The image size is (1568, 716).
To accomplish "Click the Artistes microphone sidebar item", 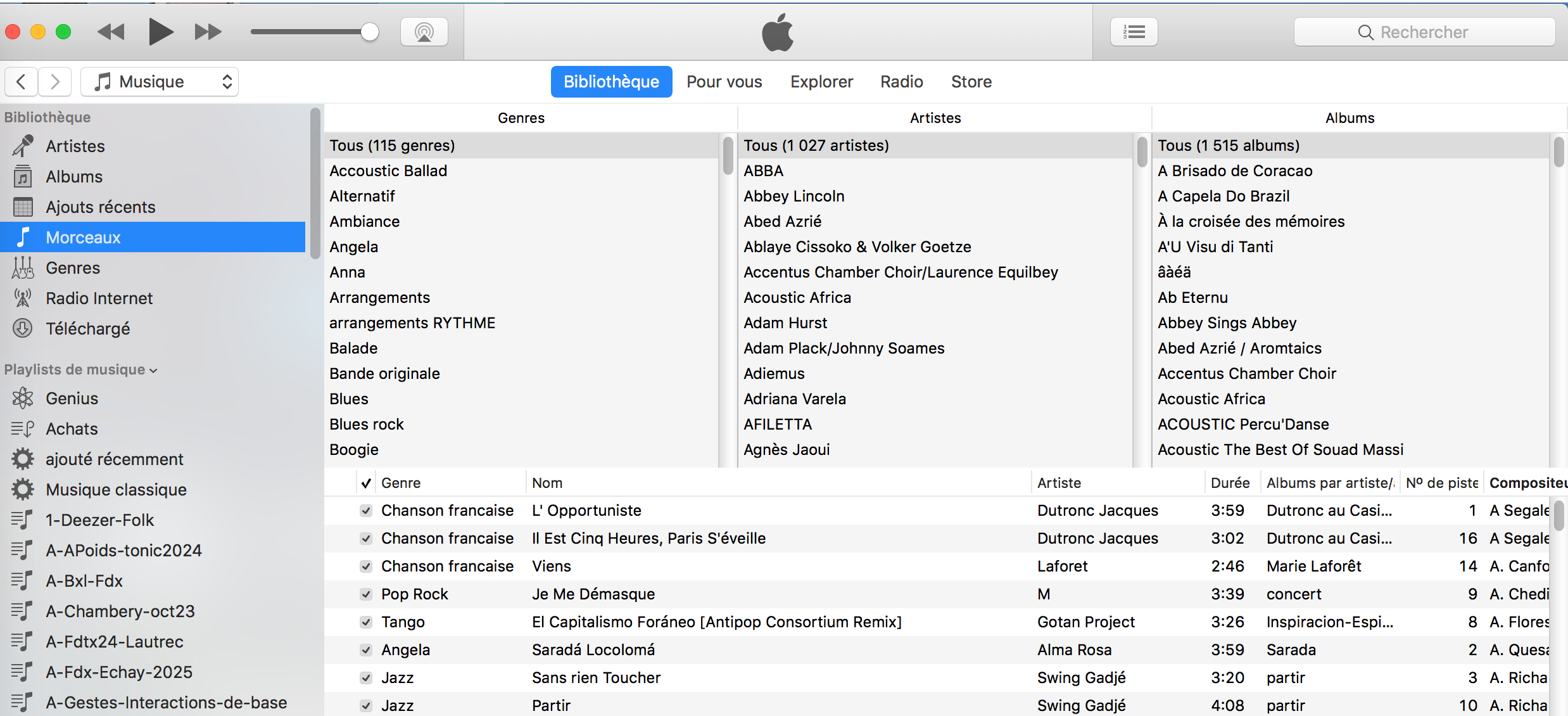I will tap(75, 146).
